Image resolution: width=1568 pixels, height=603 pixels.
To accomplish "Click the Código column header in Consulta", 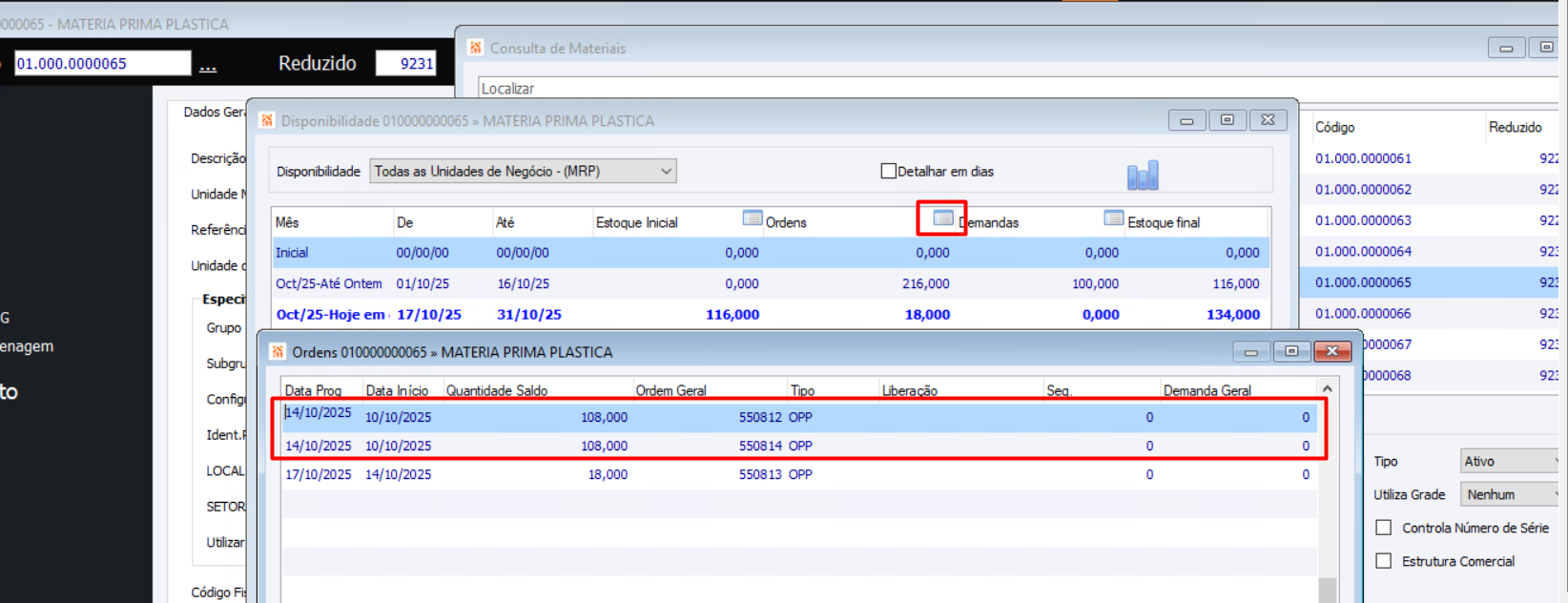I will coord(1335,127).
